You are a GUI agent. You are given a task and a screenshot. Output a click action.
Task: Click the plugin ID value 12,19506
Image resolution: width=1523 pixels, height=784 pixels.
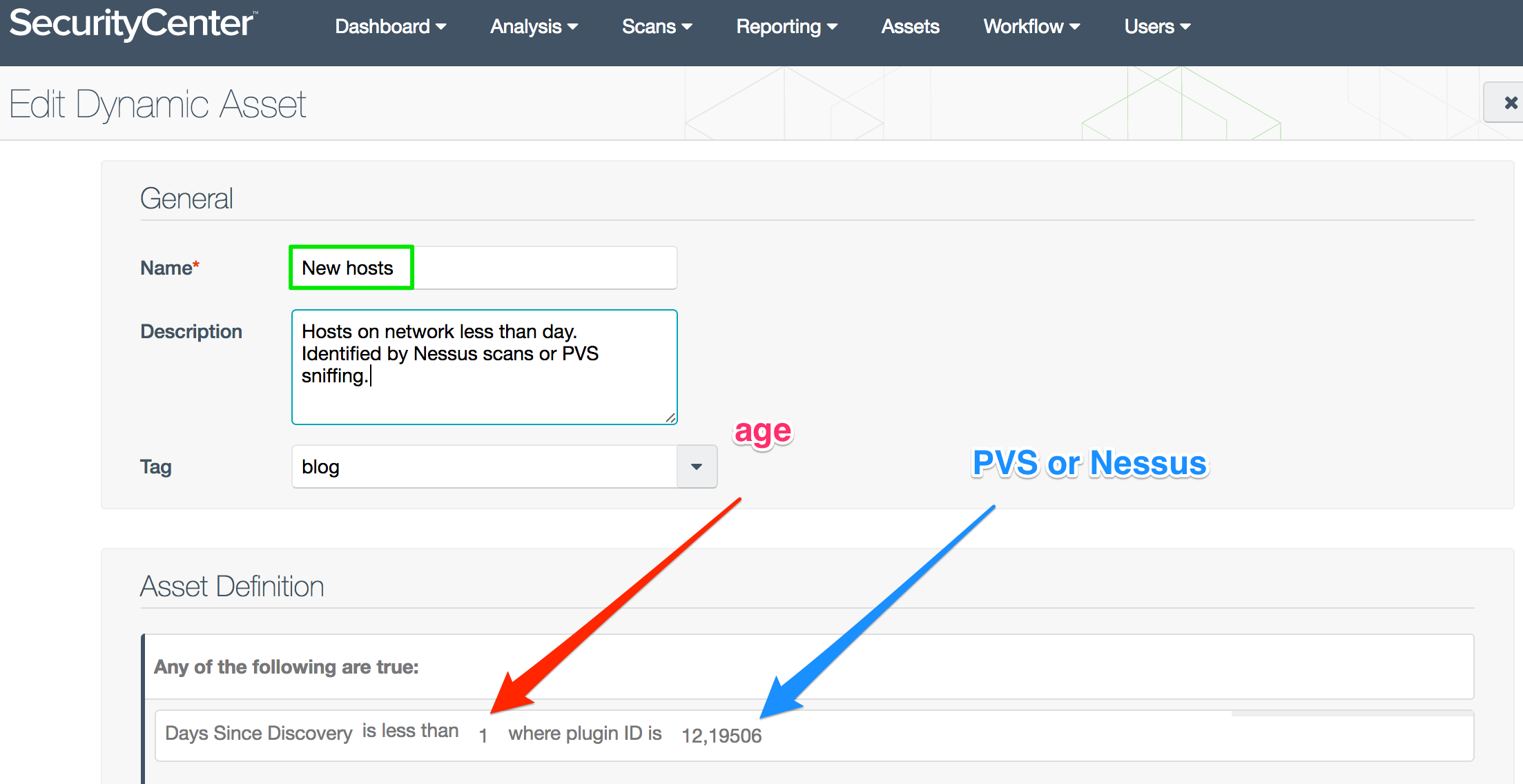click(x=721, y=736)
